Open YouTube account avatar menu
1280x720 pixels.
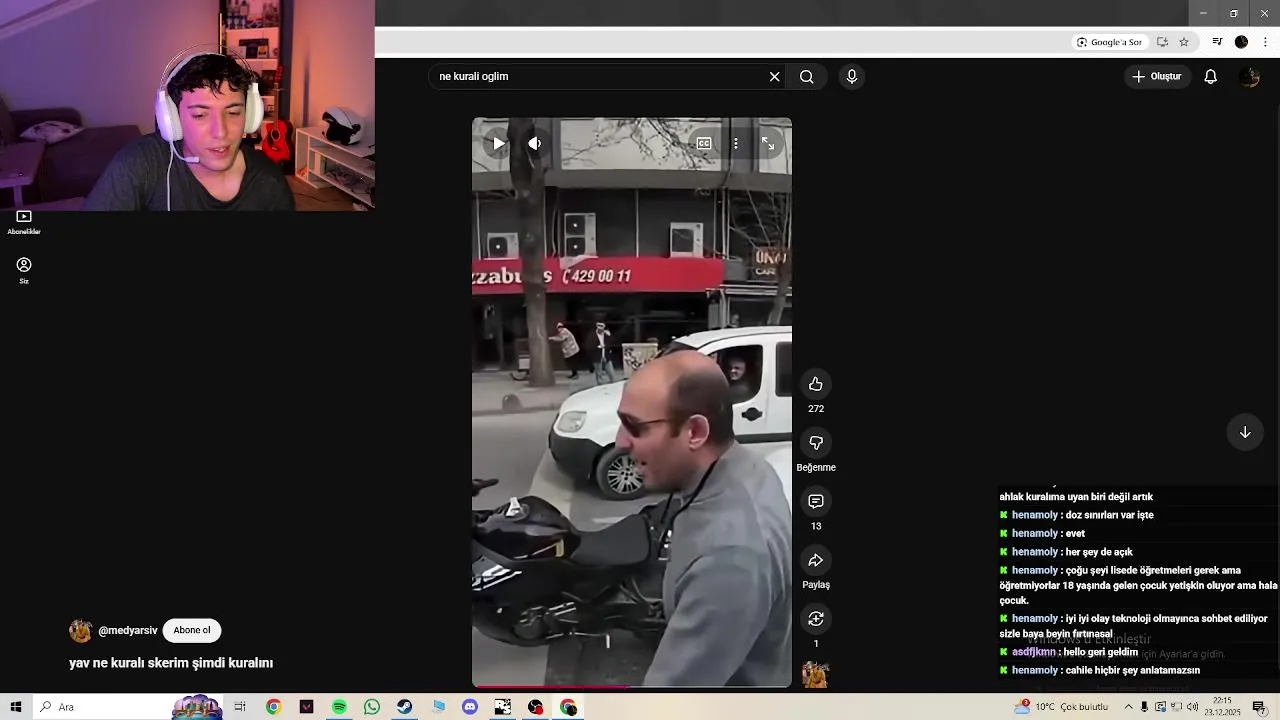[x=1249, y=77]
